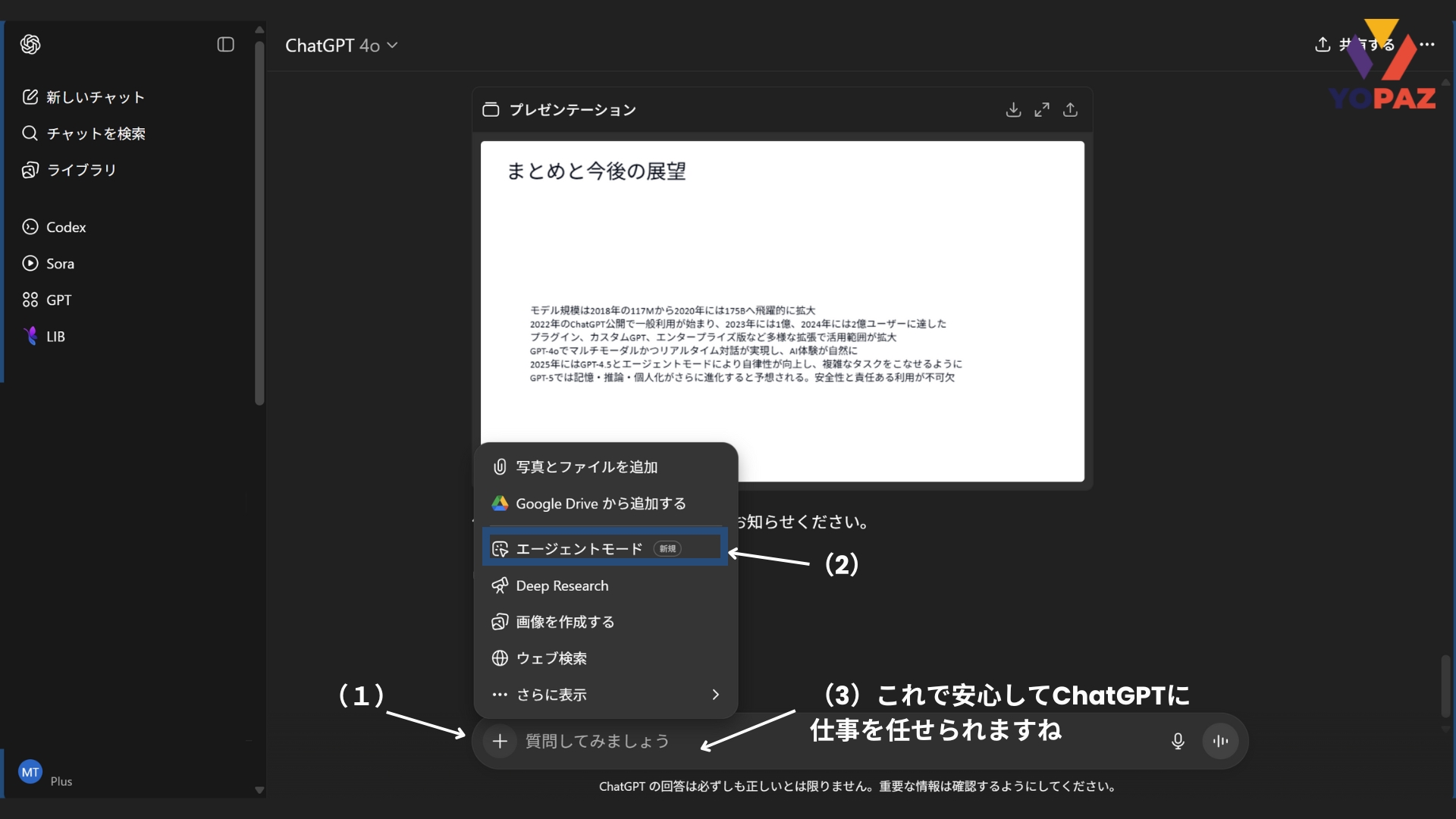
Task: Open Sora from the sidebar
Action: pos(49,263)
